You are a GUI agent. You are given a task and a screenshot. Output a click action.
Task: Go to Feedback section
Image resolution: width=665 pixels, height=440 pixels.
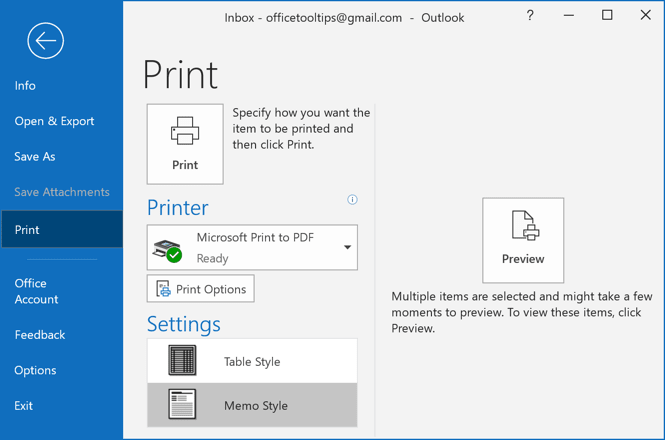(x=40, y=335)
